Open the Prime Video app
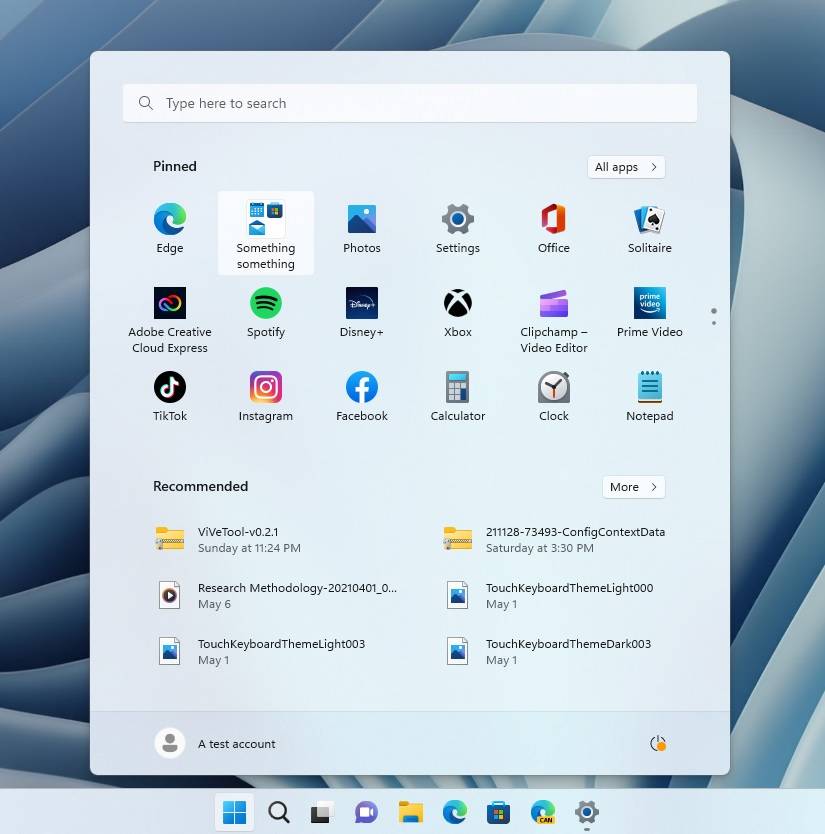The height and width of the screenshot is (834, 825). 649,311
